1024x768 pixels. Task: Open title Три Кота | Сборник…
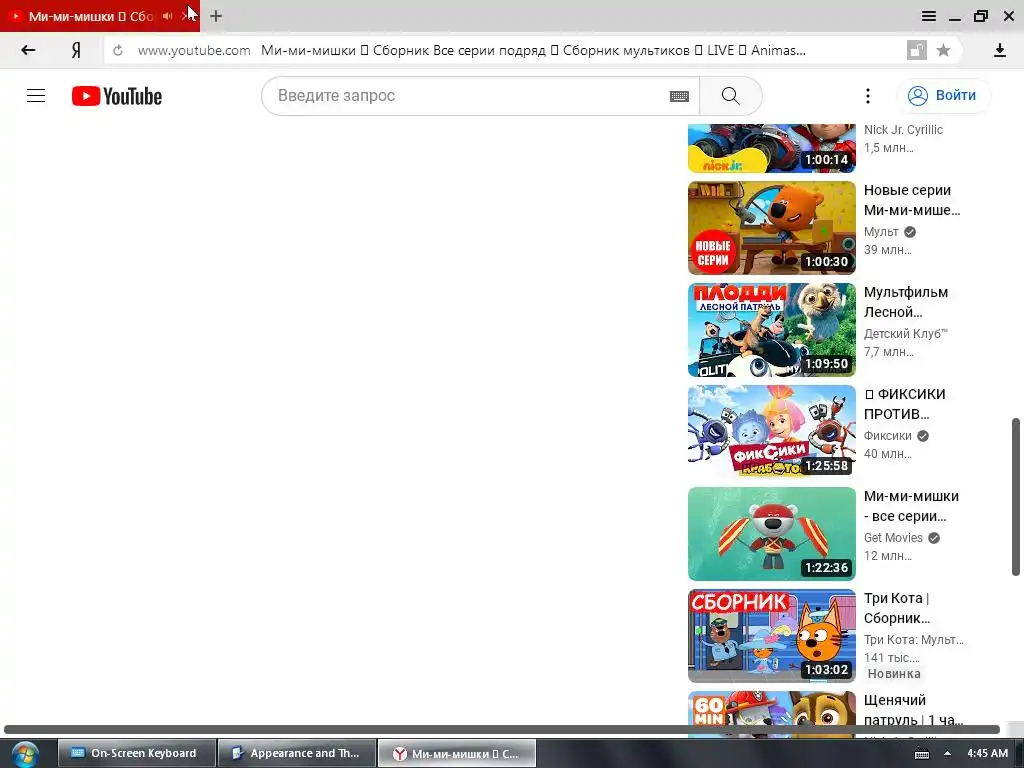897,607
